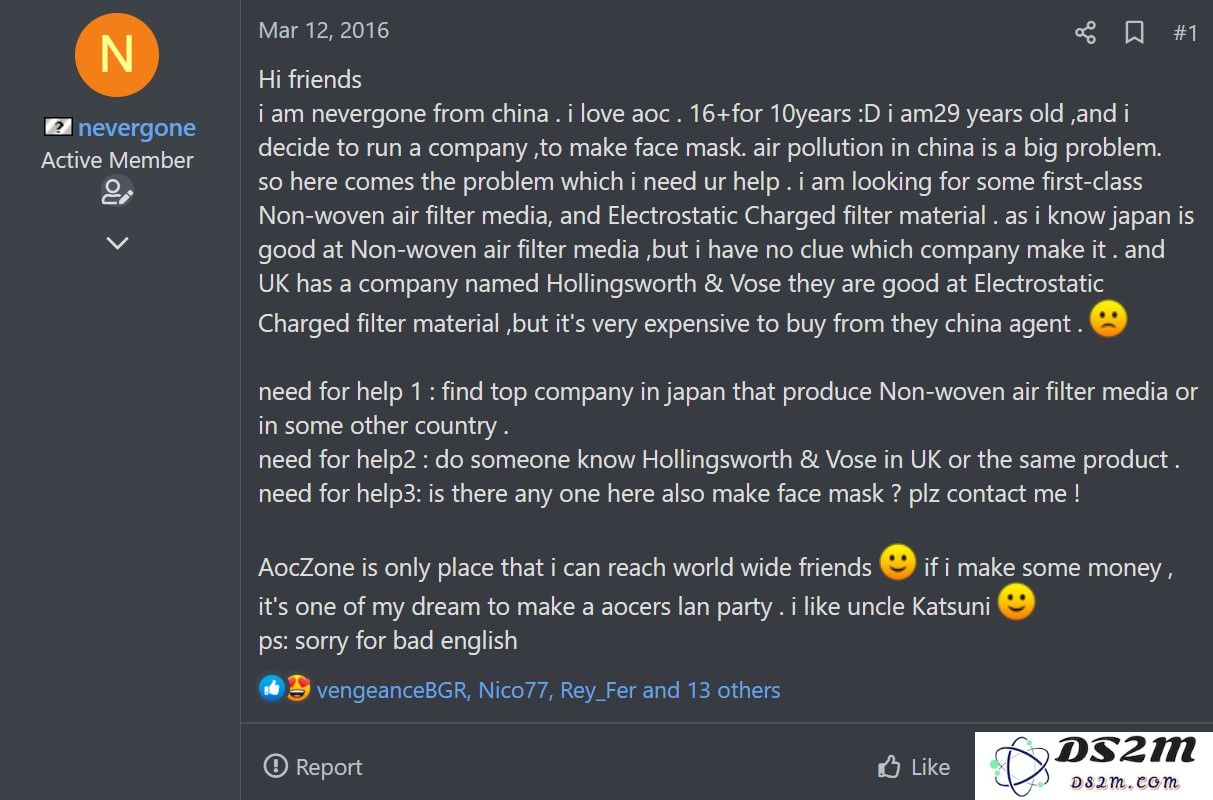This screenshot has width=1213, height=800.
Task: Open vengeanceBGR, Nico77 and 13 others reactions list
Action: 548,690
